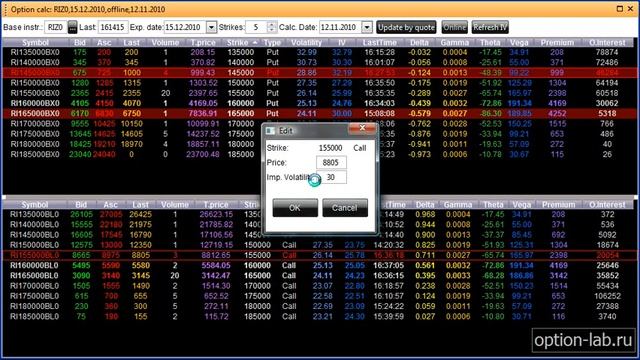Click splitter handle between the two tables
The width and height of the screenshot is (640, 360).
(318, 197)
